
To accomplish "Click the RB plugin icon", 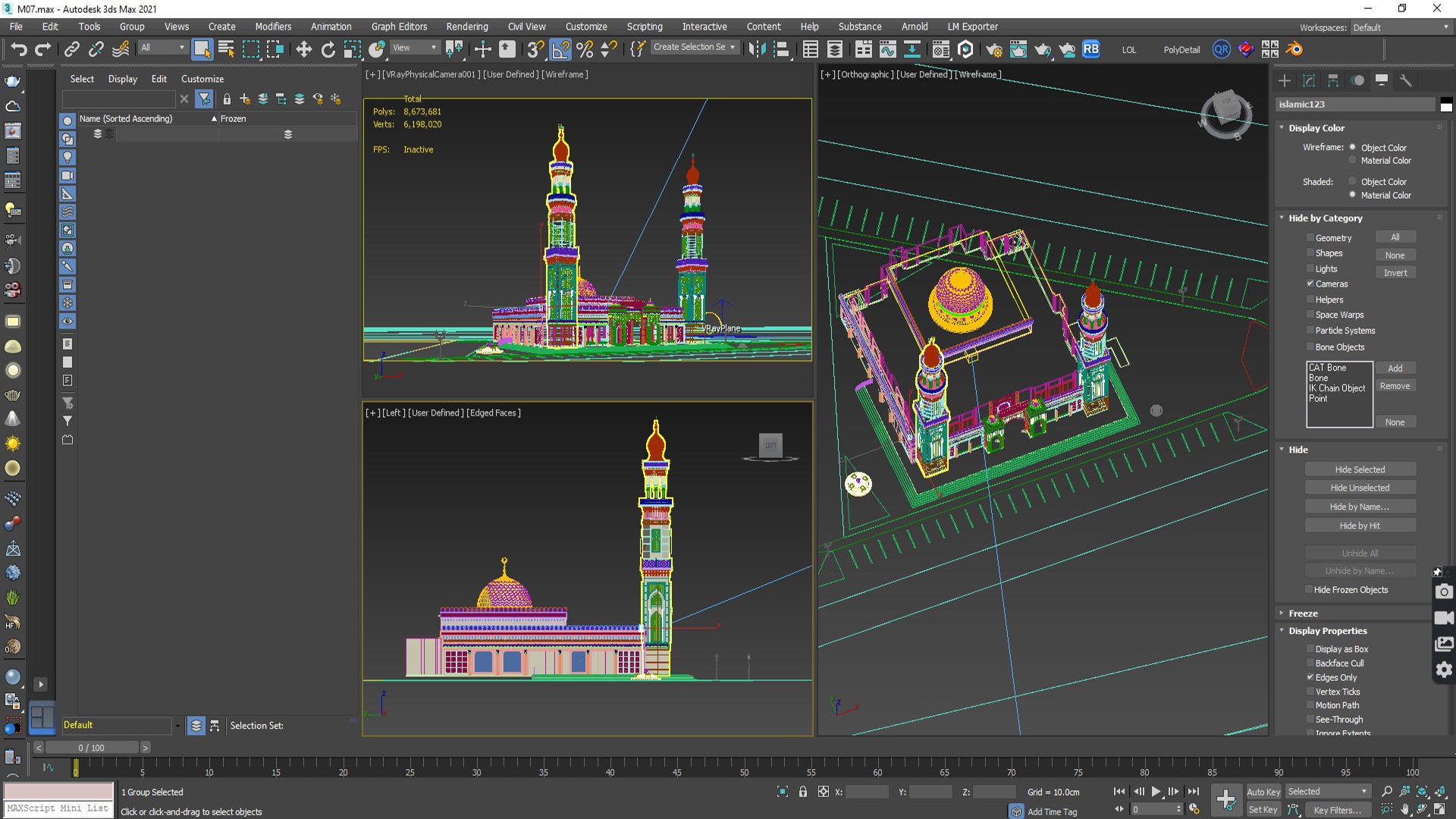I will 1090,49.
